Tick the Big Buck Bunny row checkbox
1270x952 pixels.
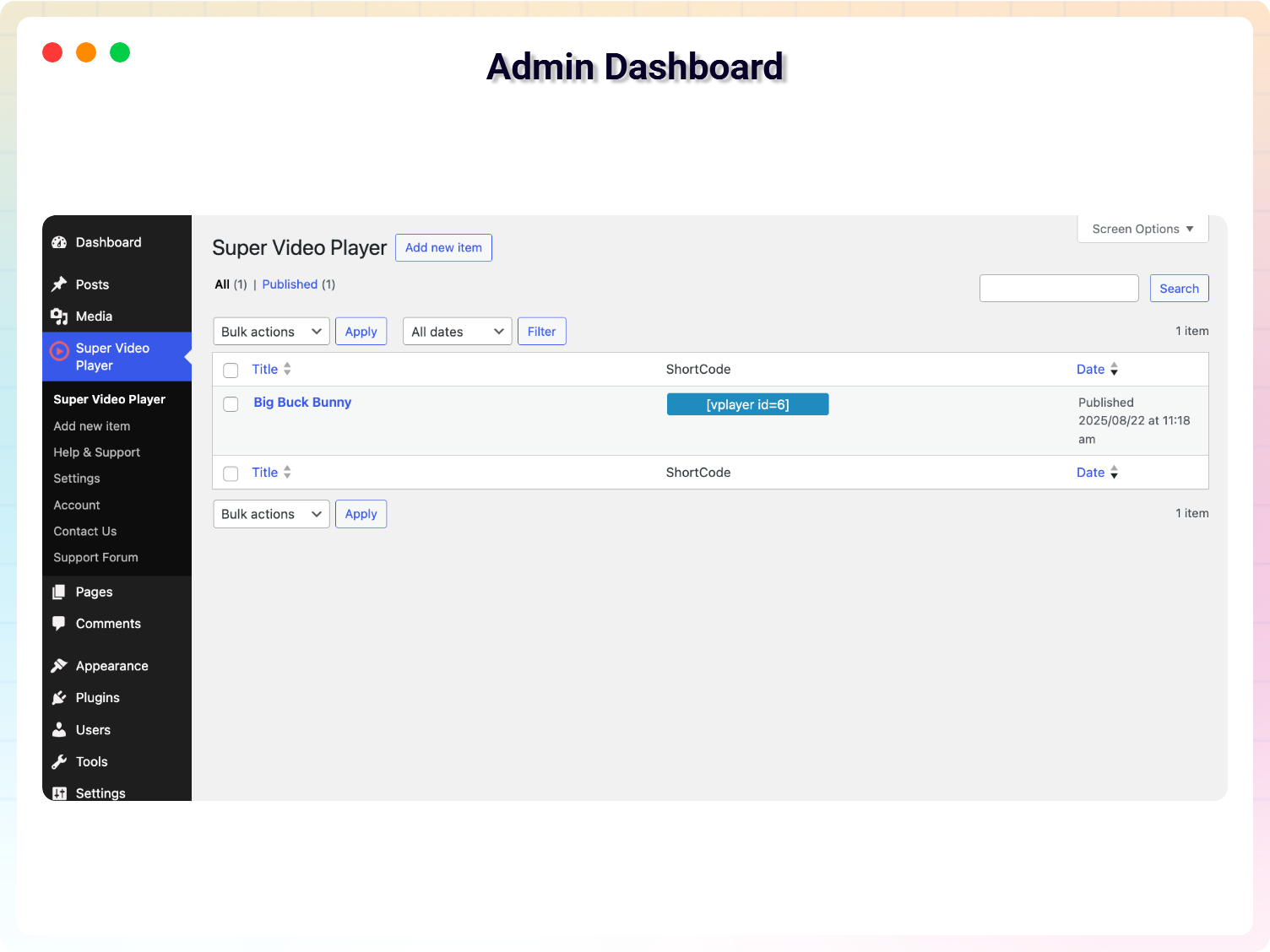pos(231,404)
